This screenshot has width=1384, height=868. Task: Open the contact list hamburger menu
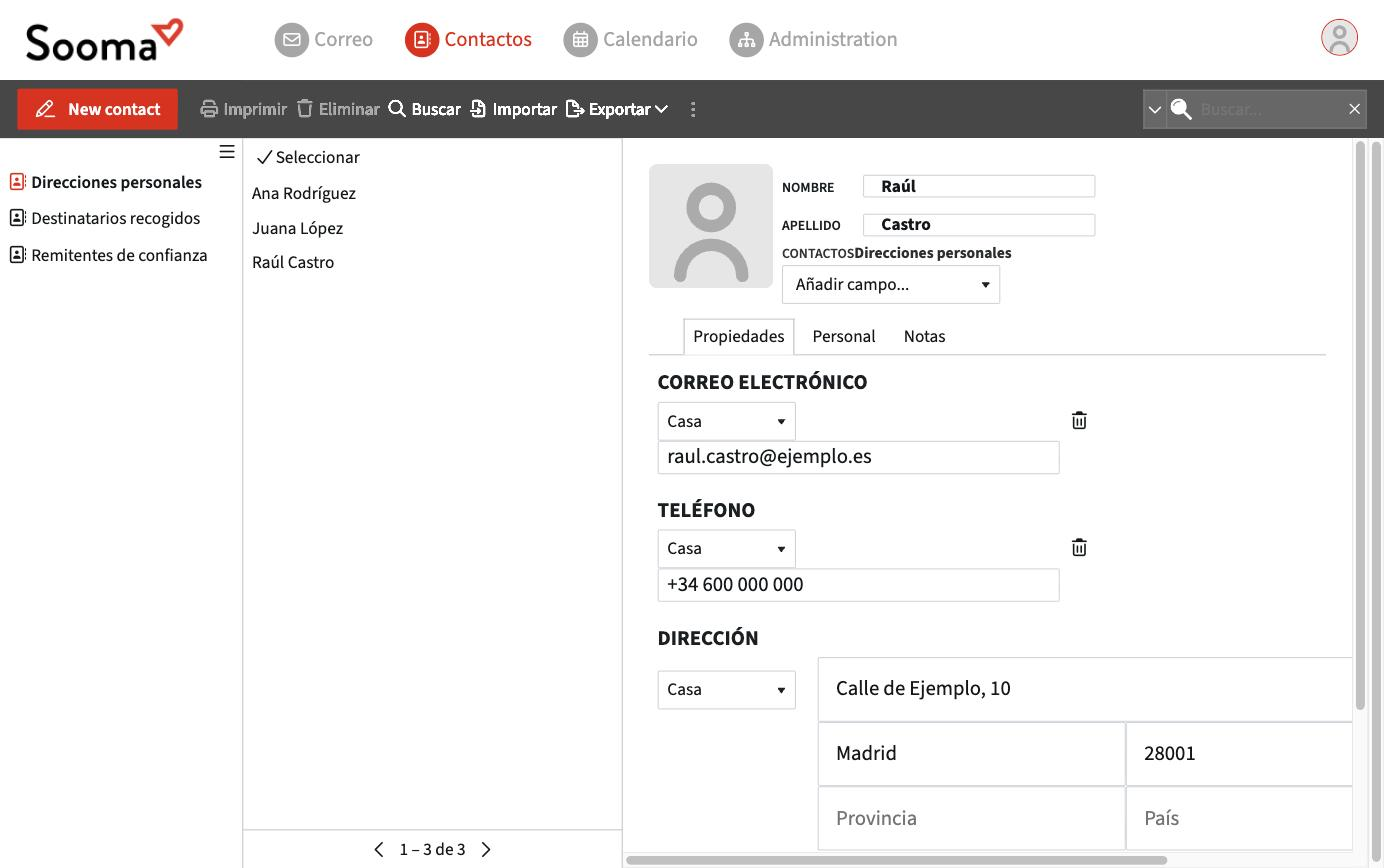click(x=227, y=152)
